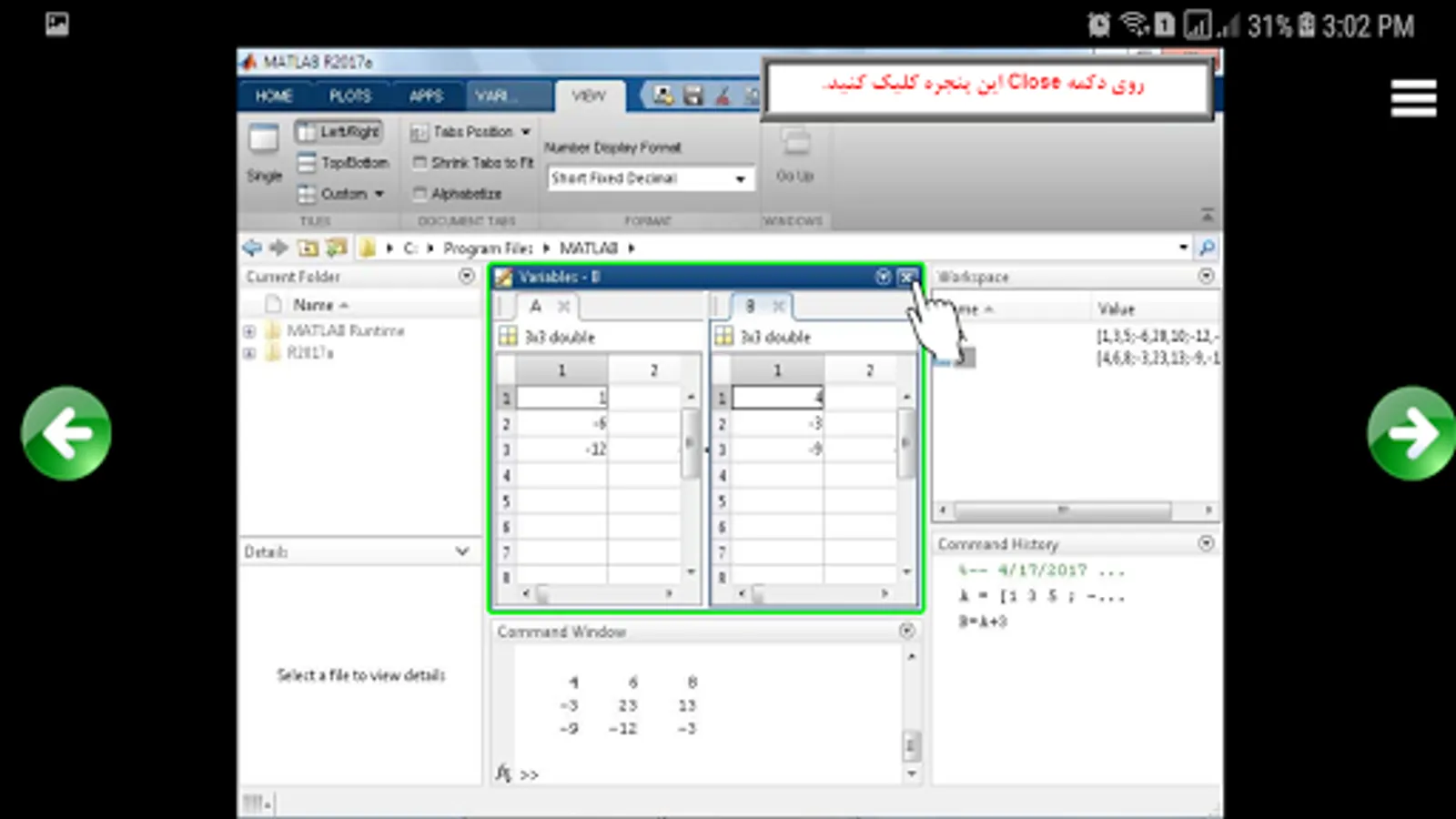Click the alarm icon in the phone status bar
Viewport: 1456px width, 819px height.
1098,25
